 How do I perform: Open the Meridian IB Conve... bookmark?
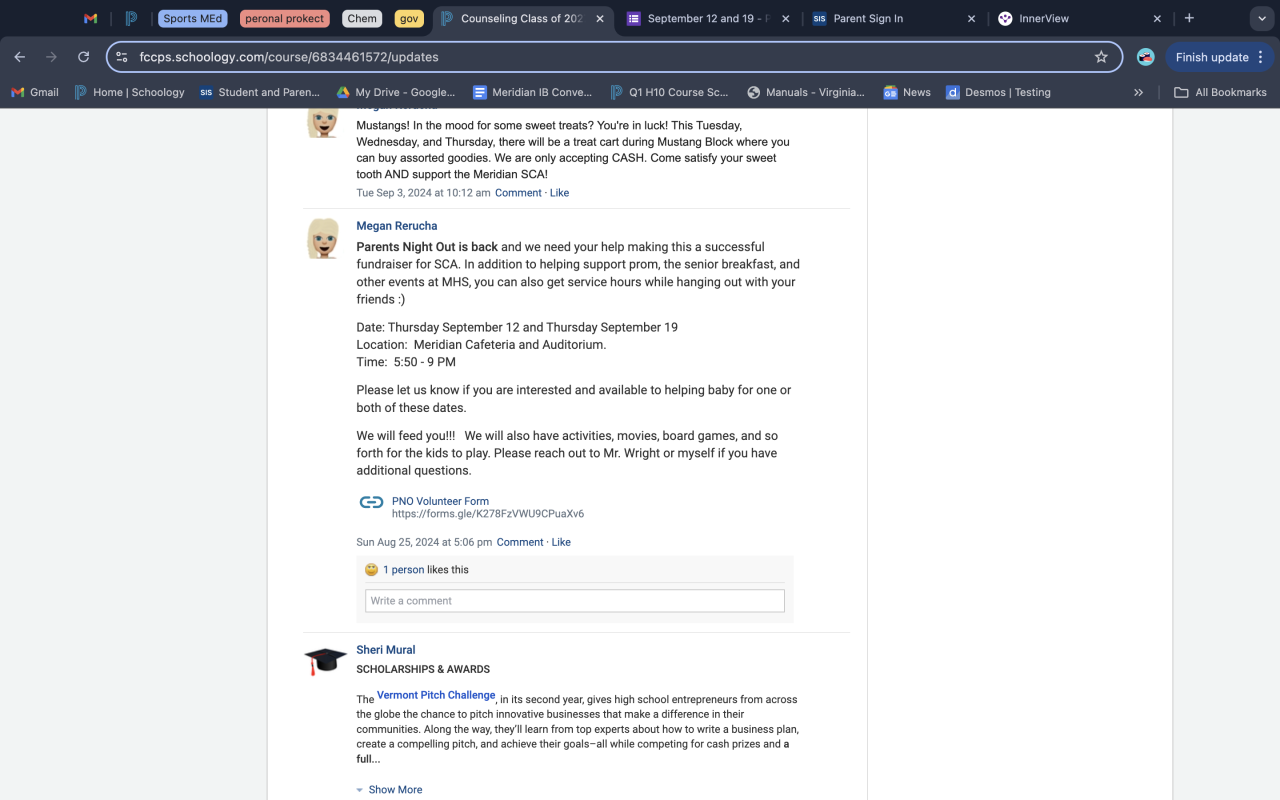point(533,92)
